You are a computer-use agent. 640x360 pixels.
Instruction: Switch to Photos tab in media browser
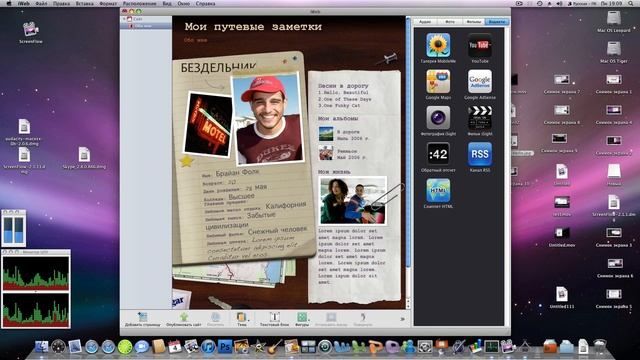point(449,22)
